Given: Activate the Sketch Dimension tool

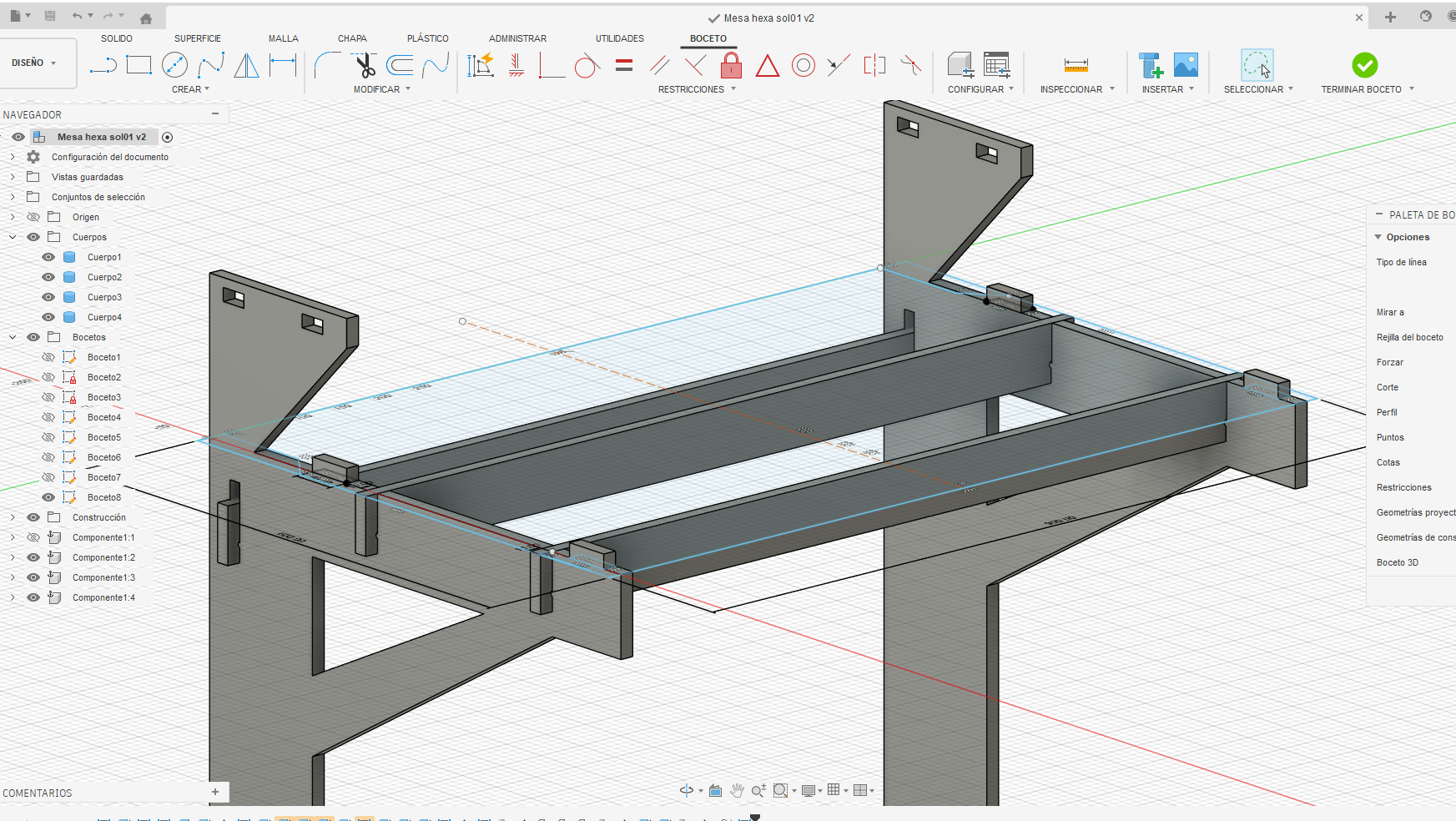Looking at the screenshot, I should (x=283, y=65).
